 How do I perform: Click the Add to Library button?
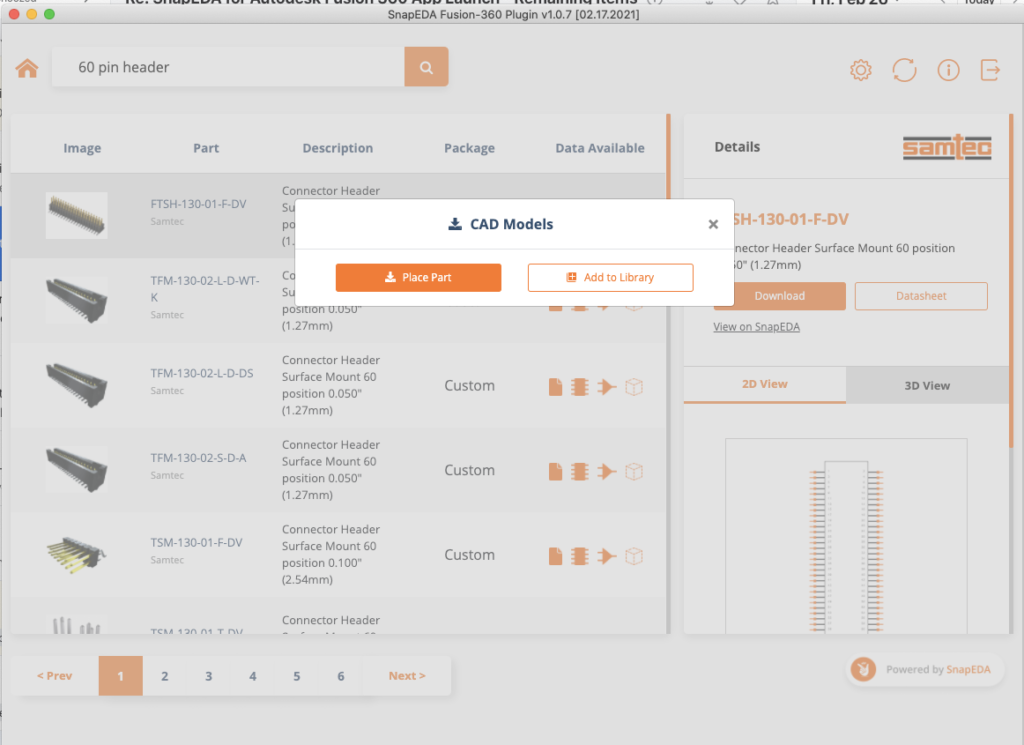click(610, 277)
